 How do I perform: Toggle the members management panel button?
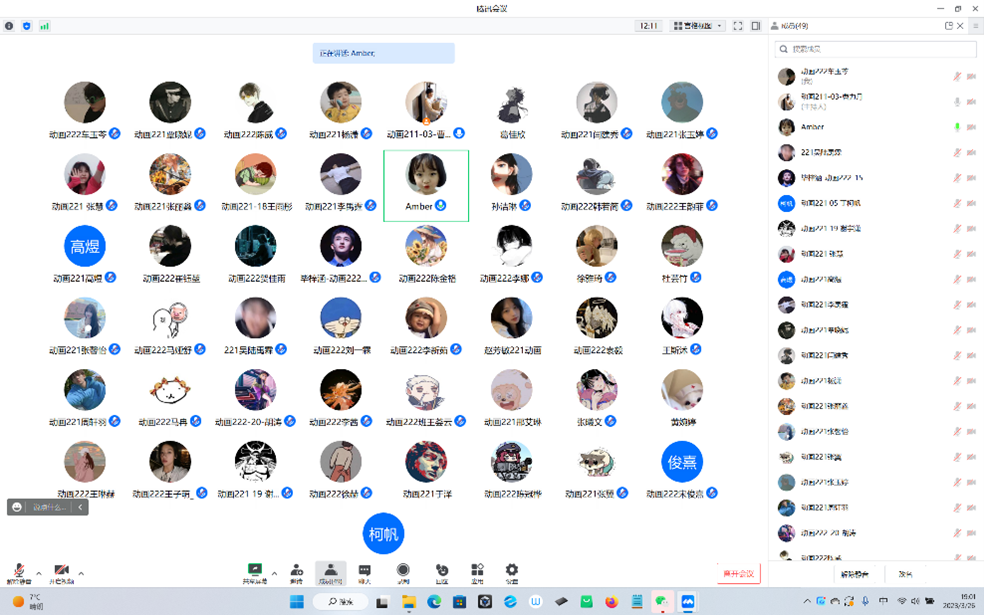(330, 571)
